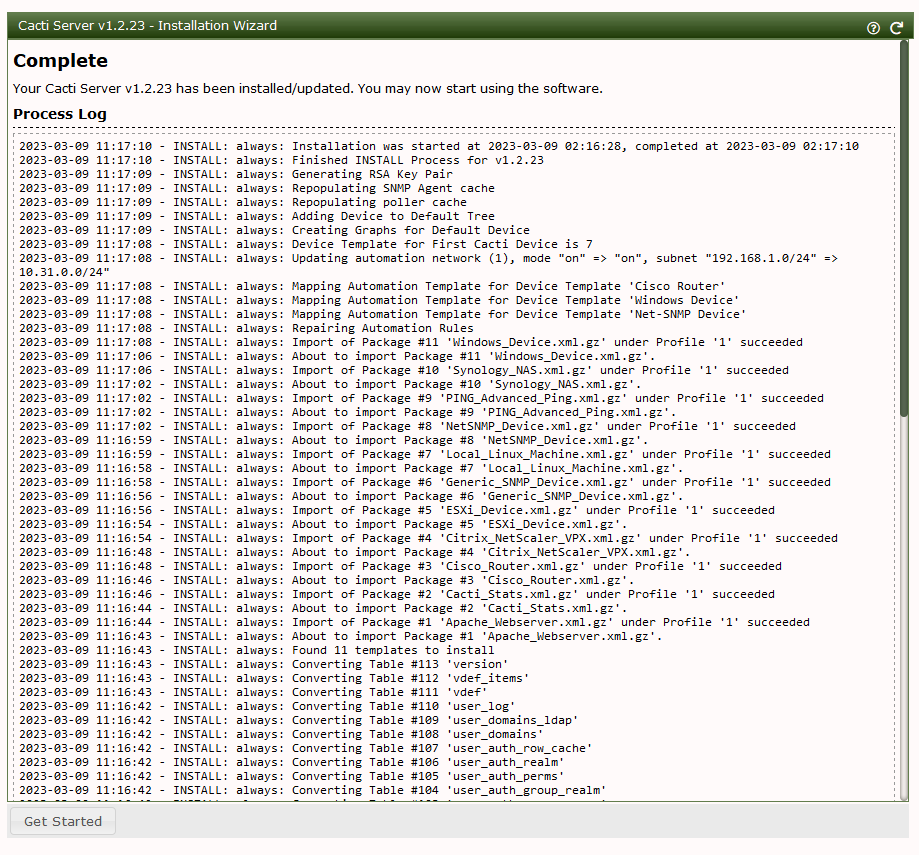Click 'Converting Table #104 user_auth_group_realm' line
Image resolution: width=919 pixels, height=855 pixels.
[x=313, y=791]
